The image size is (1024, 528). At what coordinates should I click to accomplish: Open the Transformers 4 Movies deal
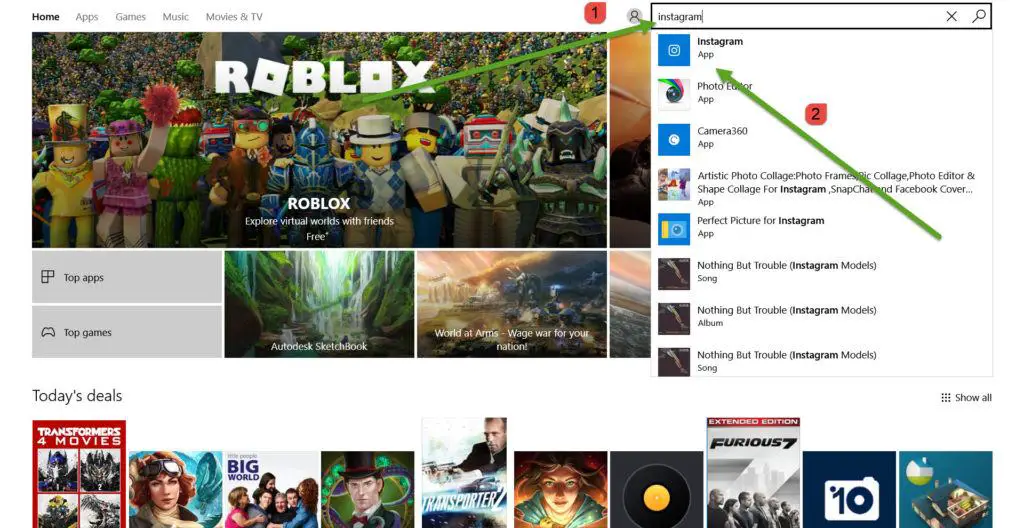[x=79, y=474]
